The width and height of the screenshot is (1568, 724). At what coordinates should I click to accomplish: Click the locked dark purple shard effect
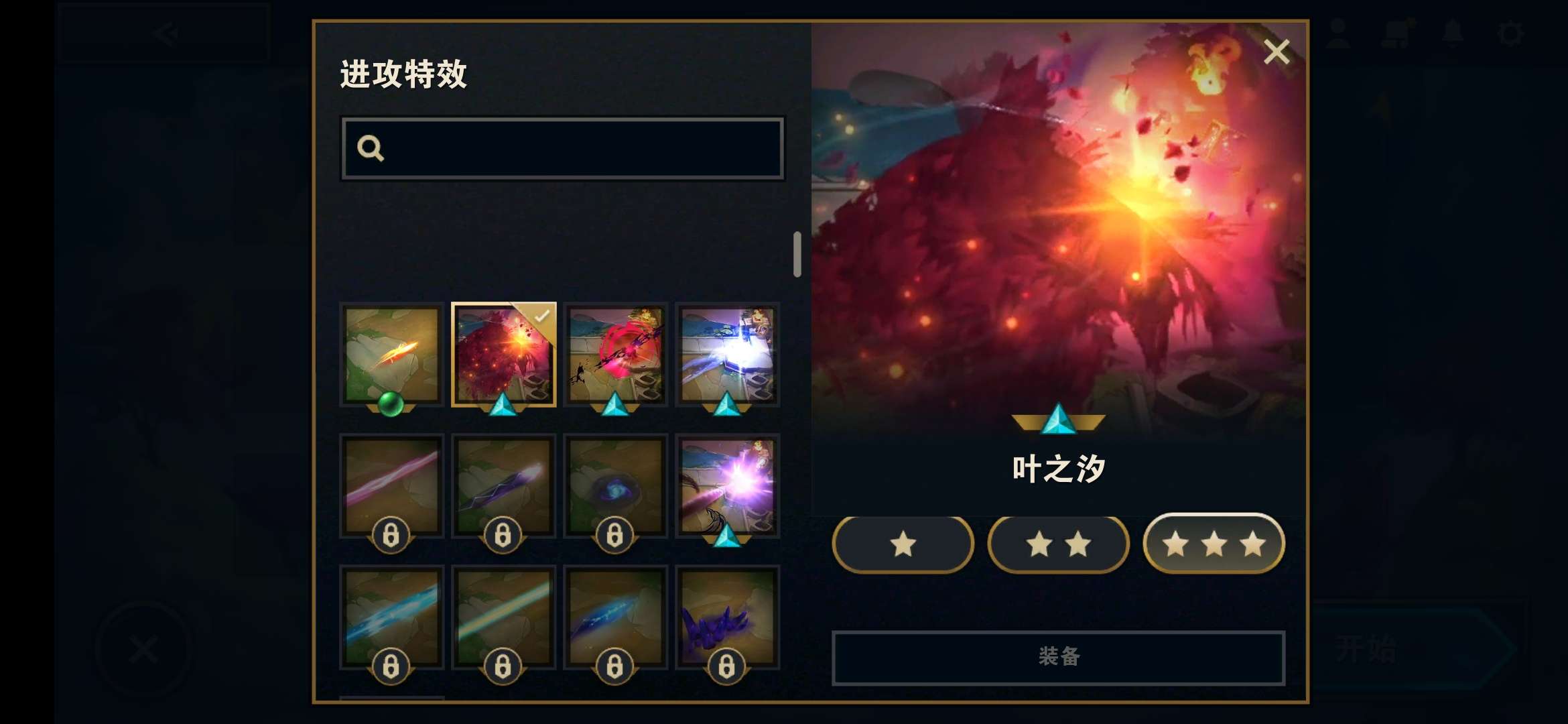(x=504, y=486)
